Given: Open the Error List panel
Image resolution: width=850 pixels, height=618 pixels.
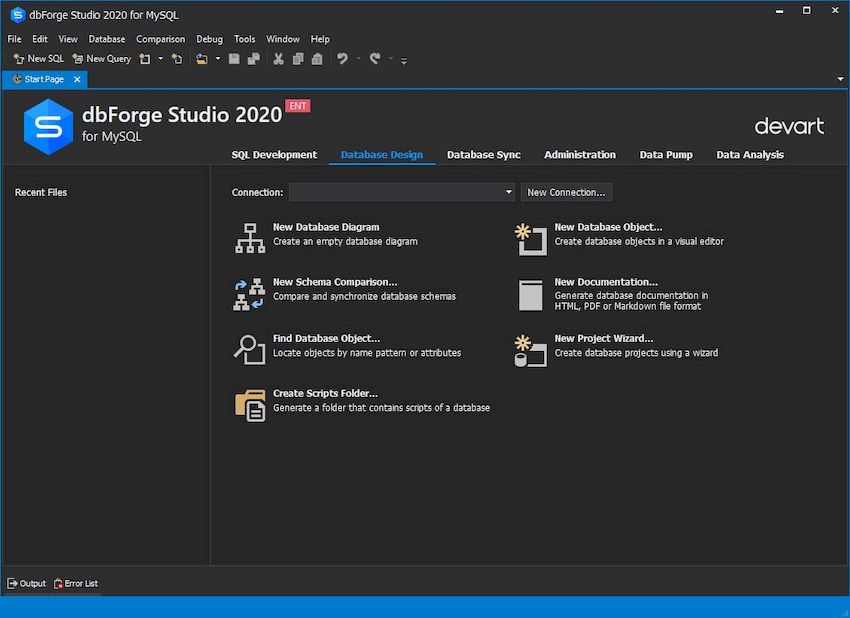Looking at the screenshot, I should (76, 583).
